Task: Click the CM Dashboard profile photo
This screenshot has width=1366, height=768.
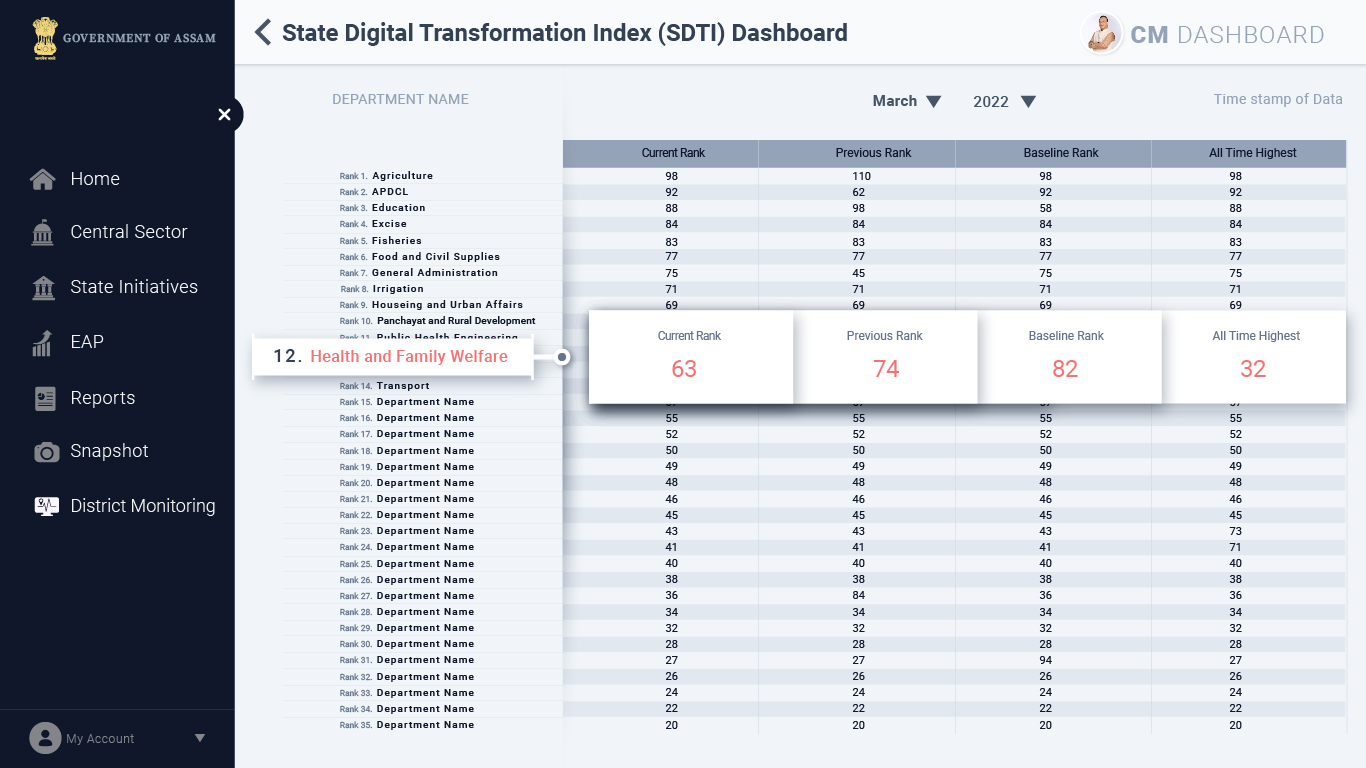Action: (1102, 34)
